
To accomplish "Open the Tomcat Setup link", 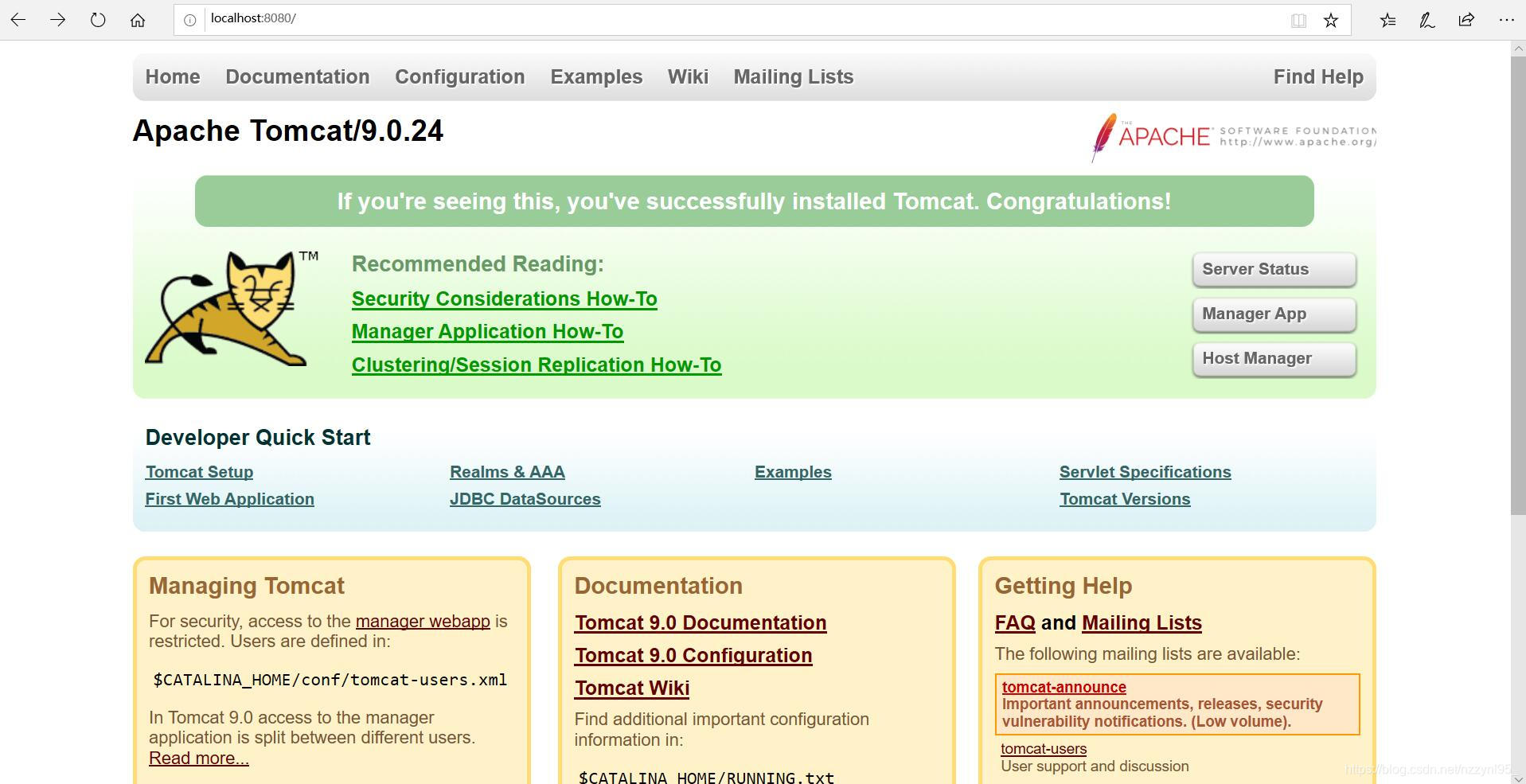I will point(199,472).
